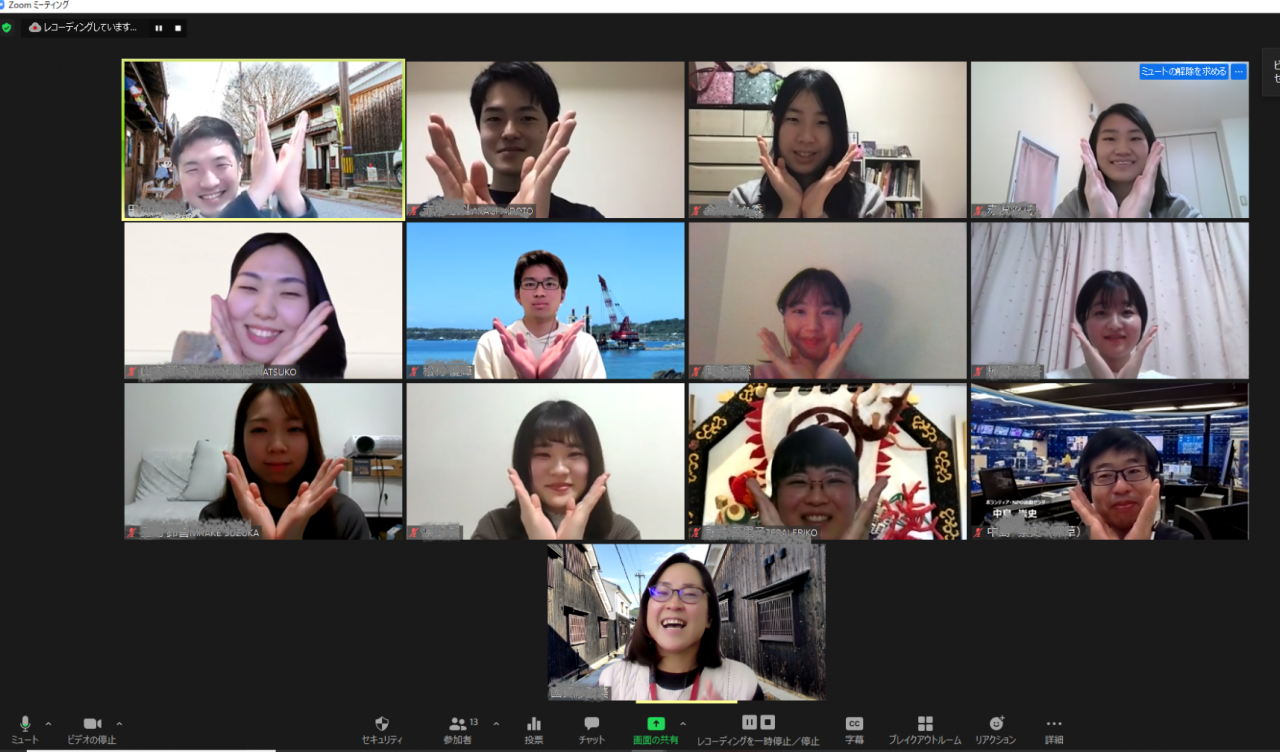1280x752 pixels.
Task: Click the ミュートの解除を求める button
Action: coord(1183,71)
